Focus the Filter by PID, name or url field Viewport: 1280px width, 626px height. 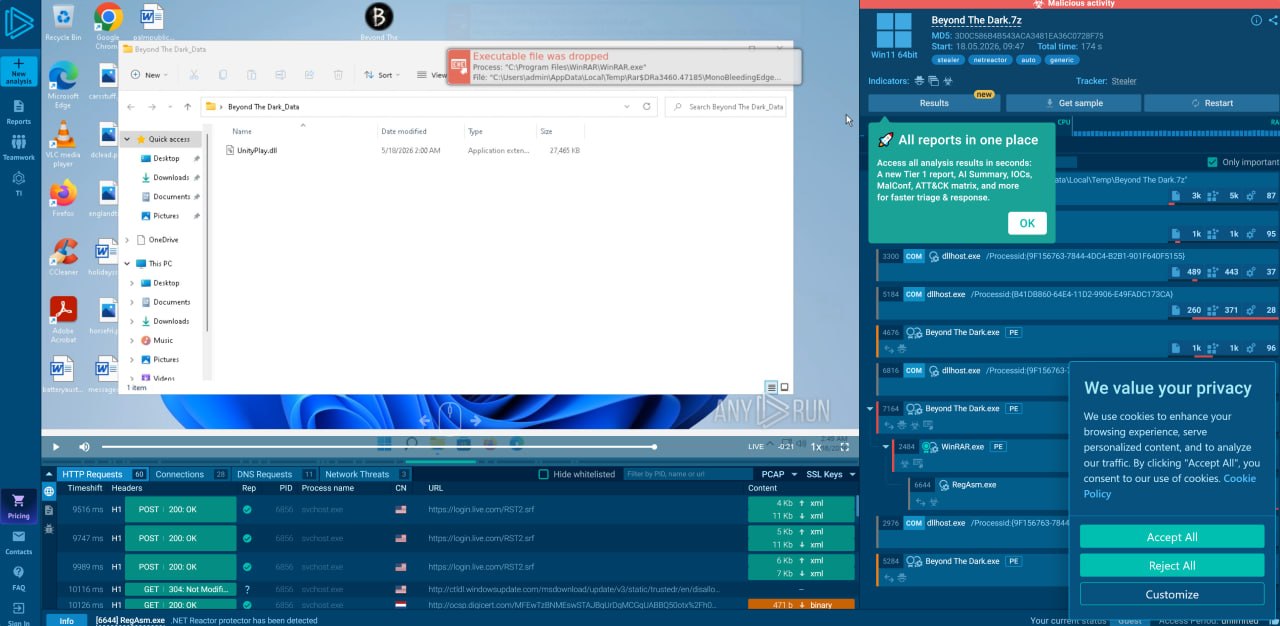(x=688, y=474)
